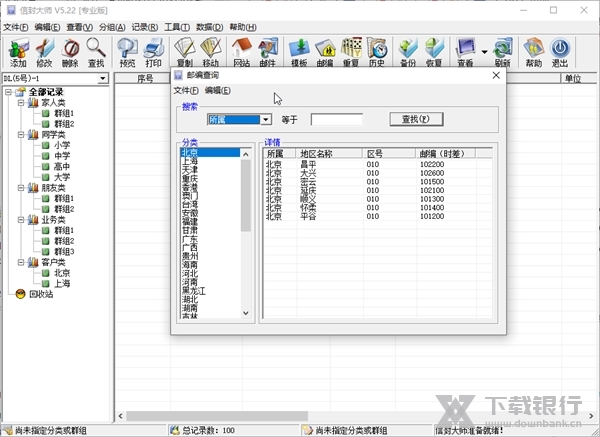Open dropdown arrow next to 查看 icon
Viewport: 600px width, 437px height.
(484, 52)
